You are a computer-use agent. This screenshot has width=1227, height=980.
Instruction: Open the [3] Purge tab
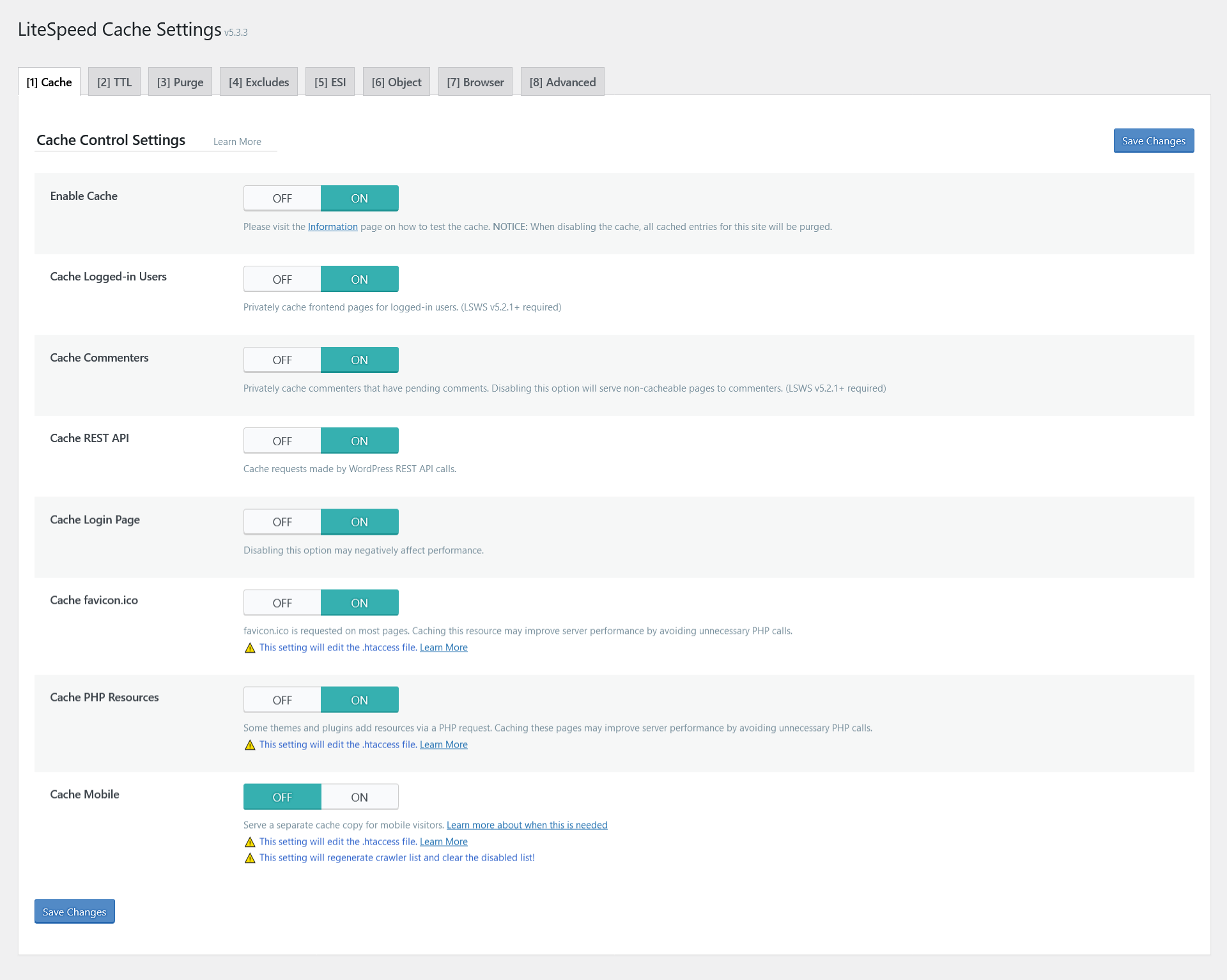coord(180,82)
